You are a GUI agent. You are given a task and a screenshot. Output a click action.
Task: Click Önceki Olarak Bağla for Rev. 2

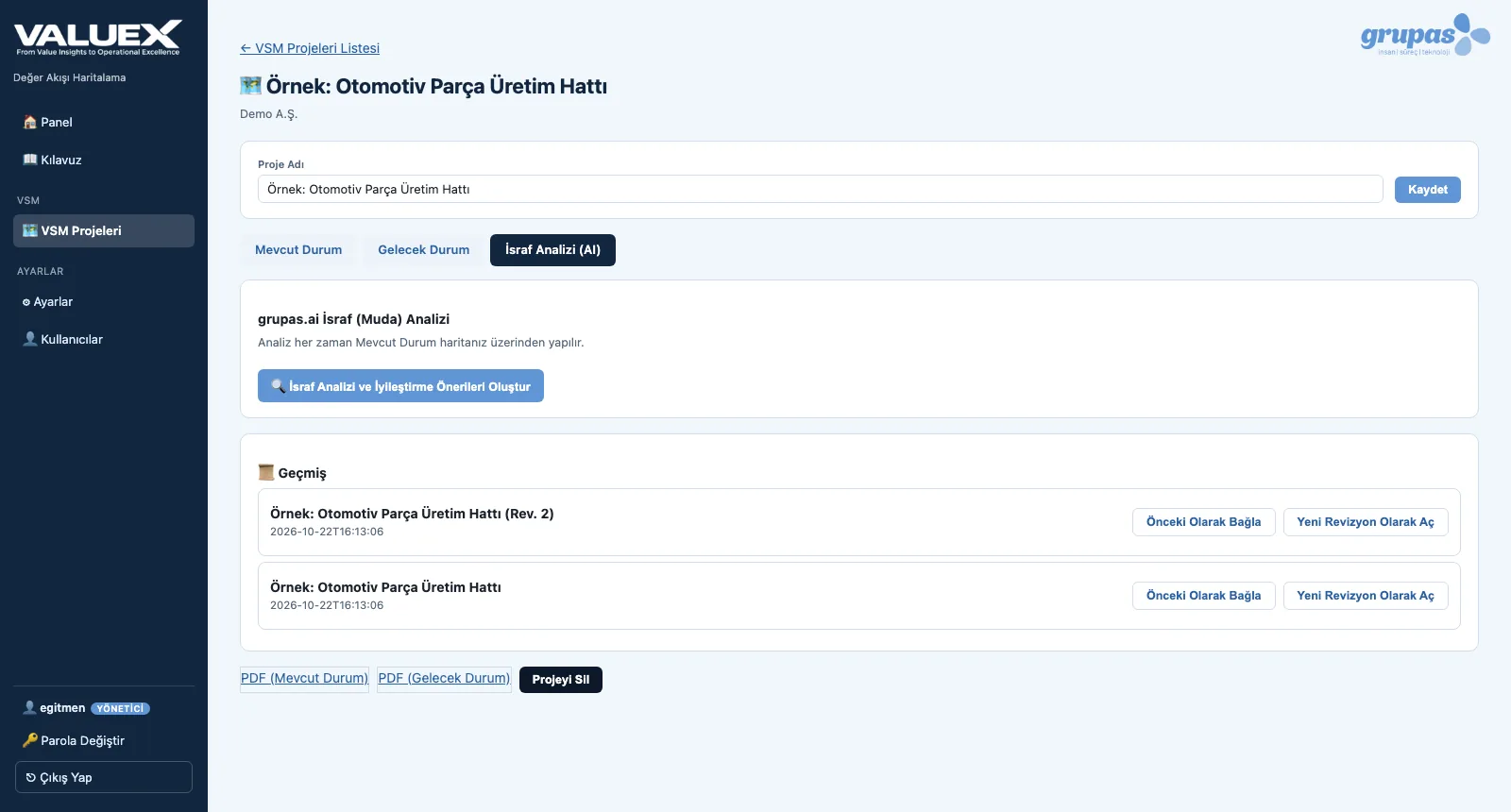(1203, 522)
